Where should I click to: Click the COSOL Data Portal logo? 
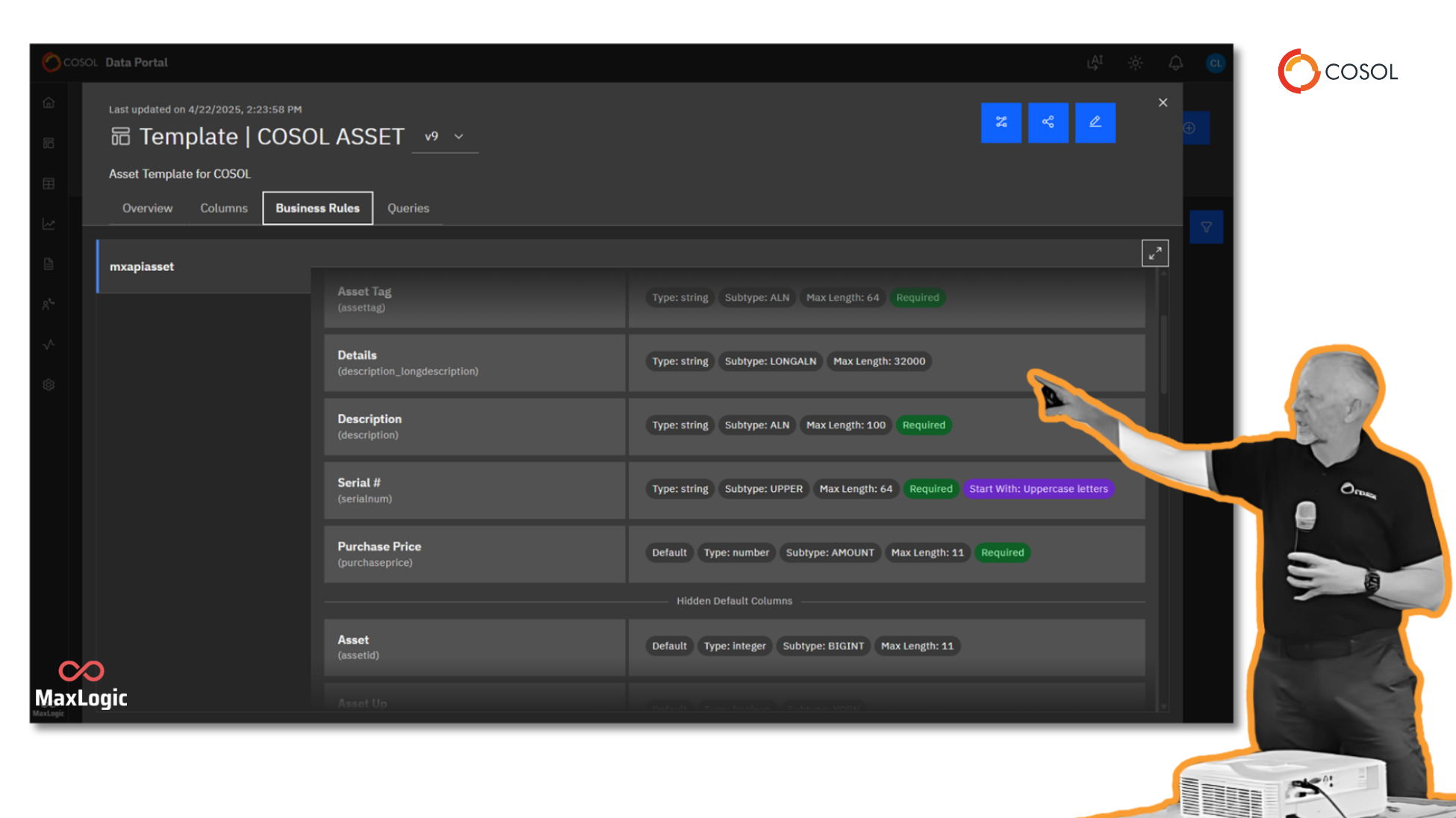105,62
